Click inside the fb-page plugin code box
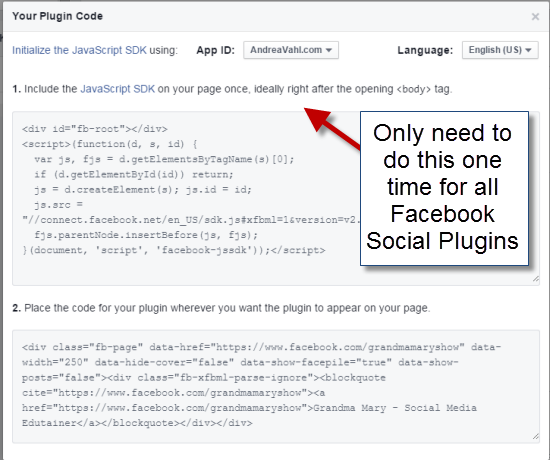550x460 pixels. click(276, 386)
